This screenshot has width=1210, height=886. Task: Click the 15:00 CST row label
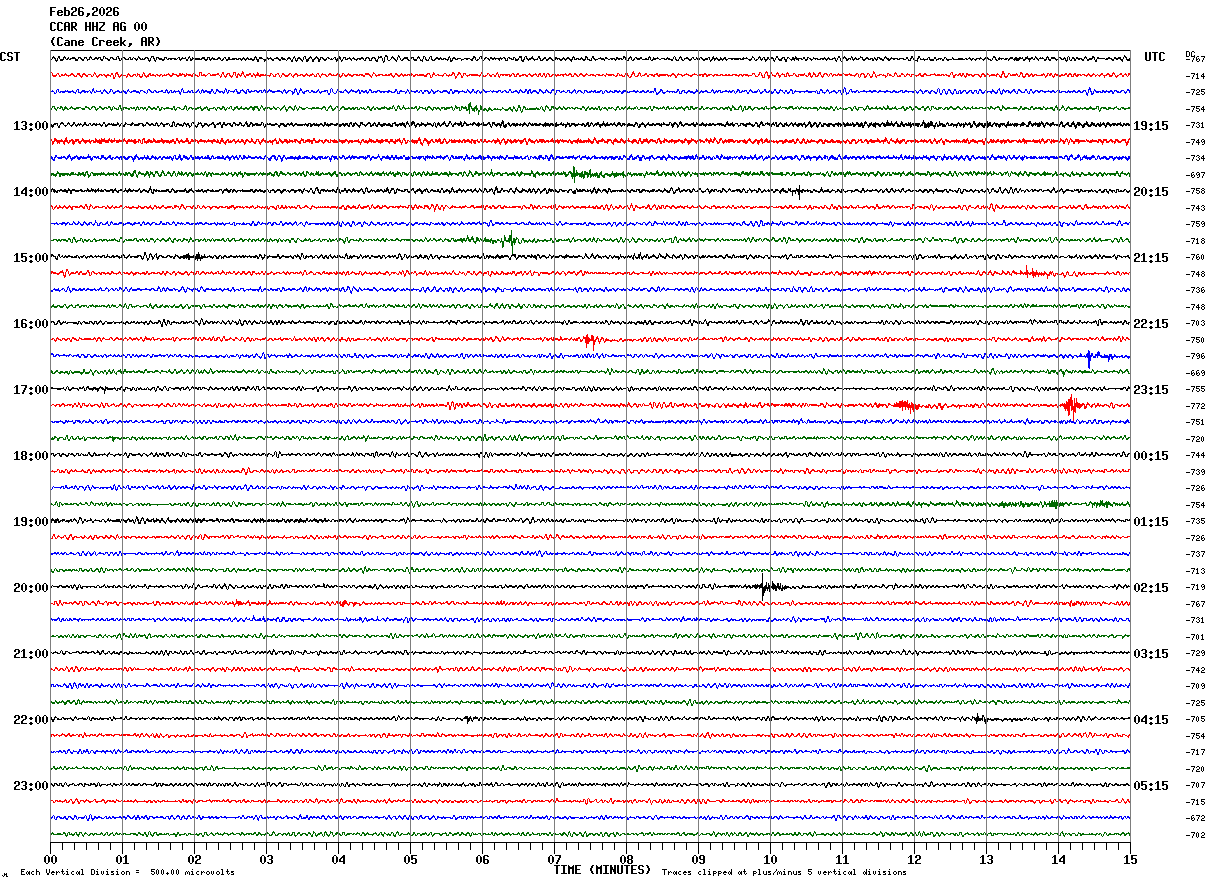point(30,257)
